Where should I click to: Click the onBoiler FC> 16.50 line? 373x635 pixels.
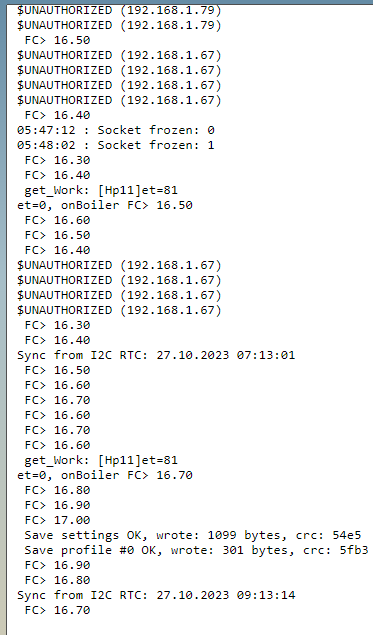pyautogui.click(x=104, y=205)
